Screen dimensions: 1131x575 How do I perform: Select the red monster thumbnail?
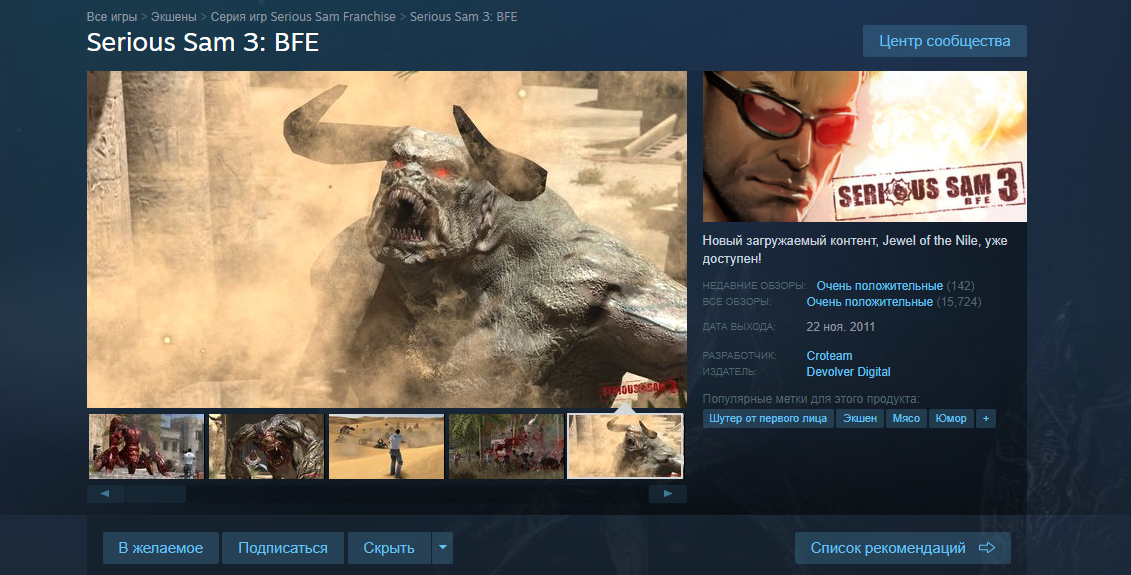pos(146,447)
